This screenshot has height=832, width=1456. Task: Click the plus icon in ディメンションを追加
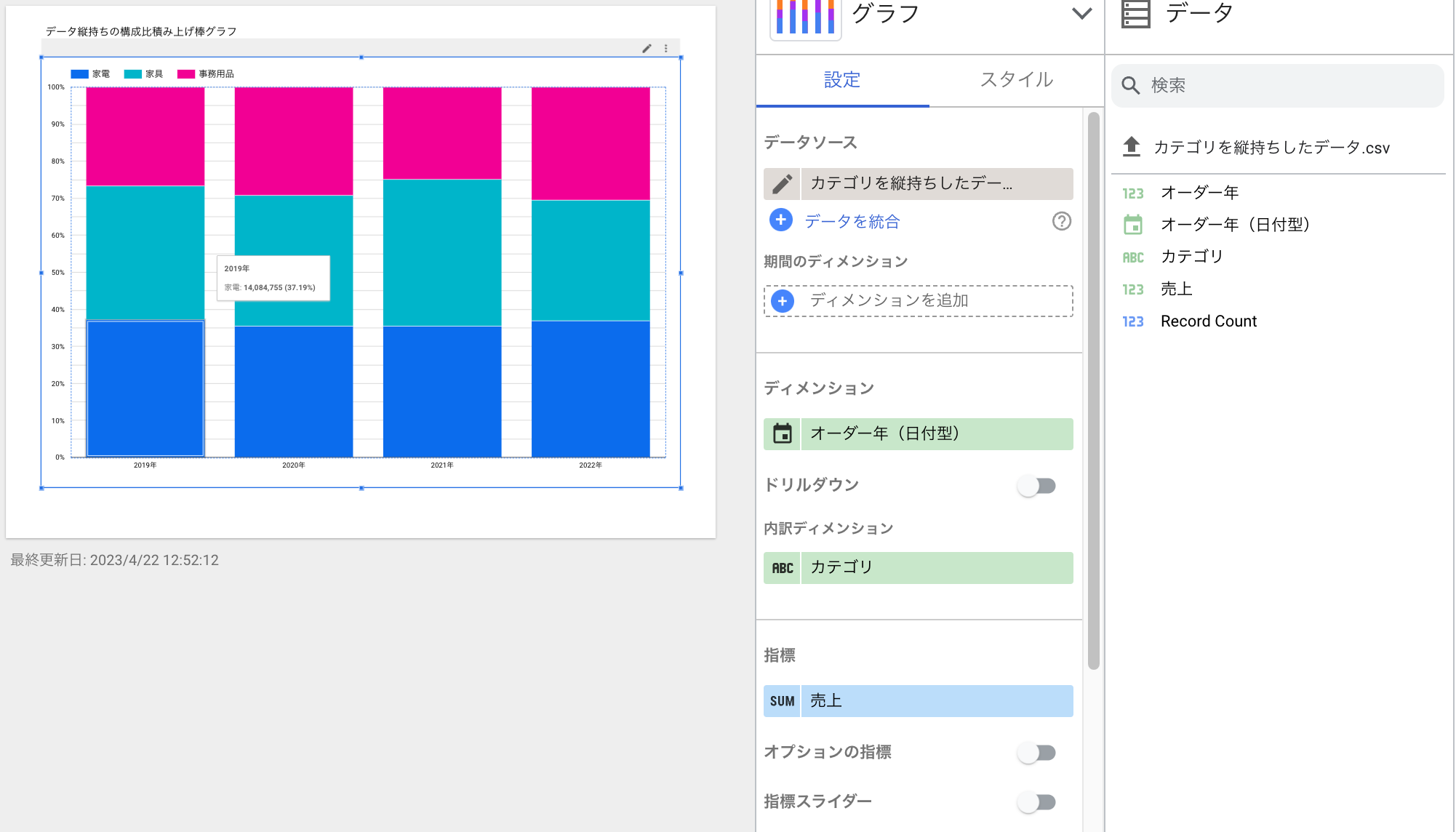[783, 301]
